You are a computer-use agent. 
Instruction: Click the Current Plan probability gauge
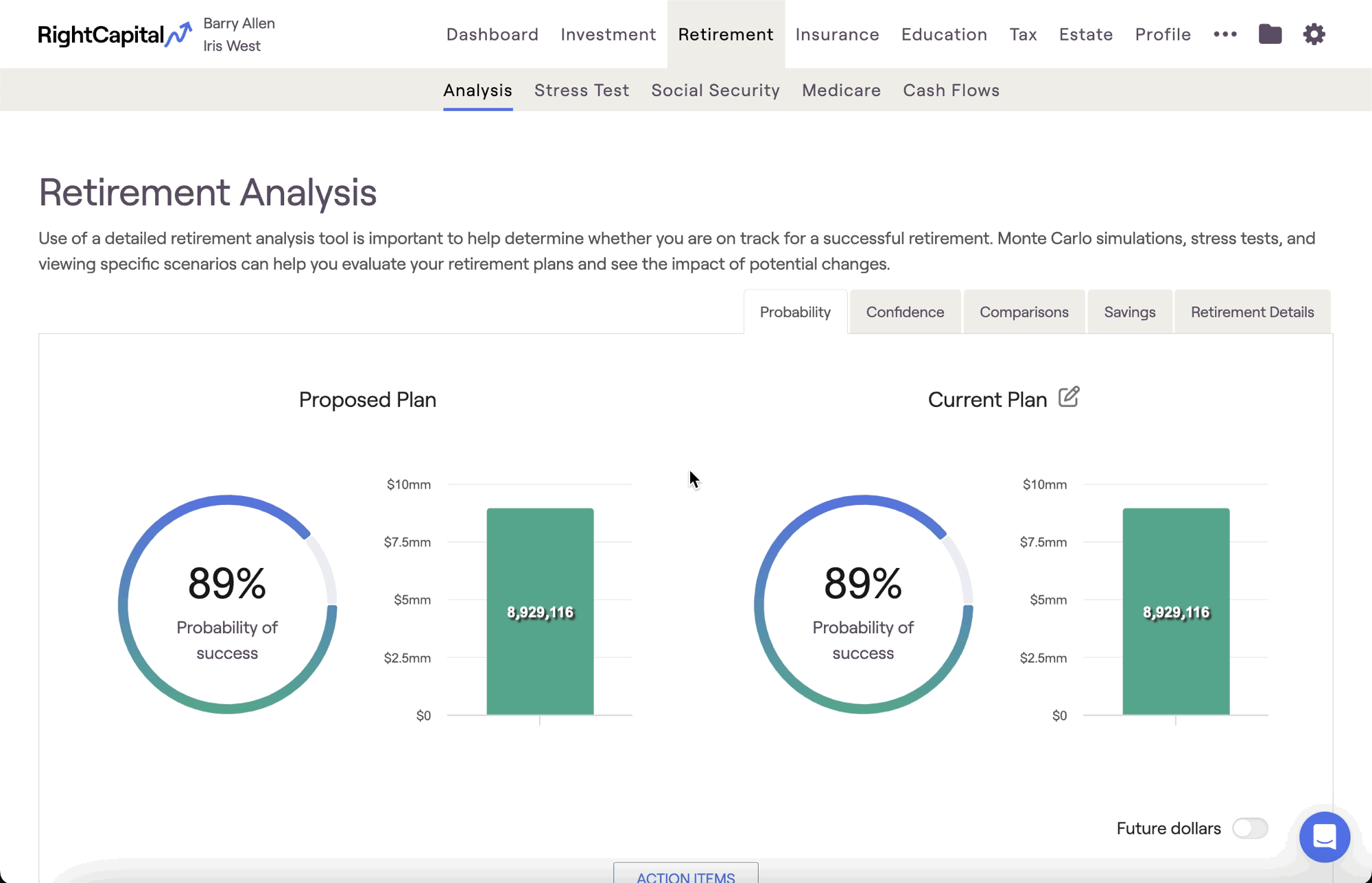pos(863,604)
